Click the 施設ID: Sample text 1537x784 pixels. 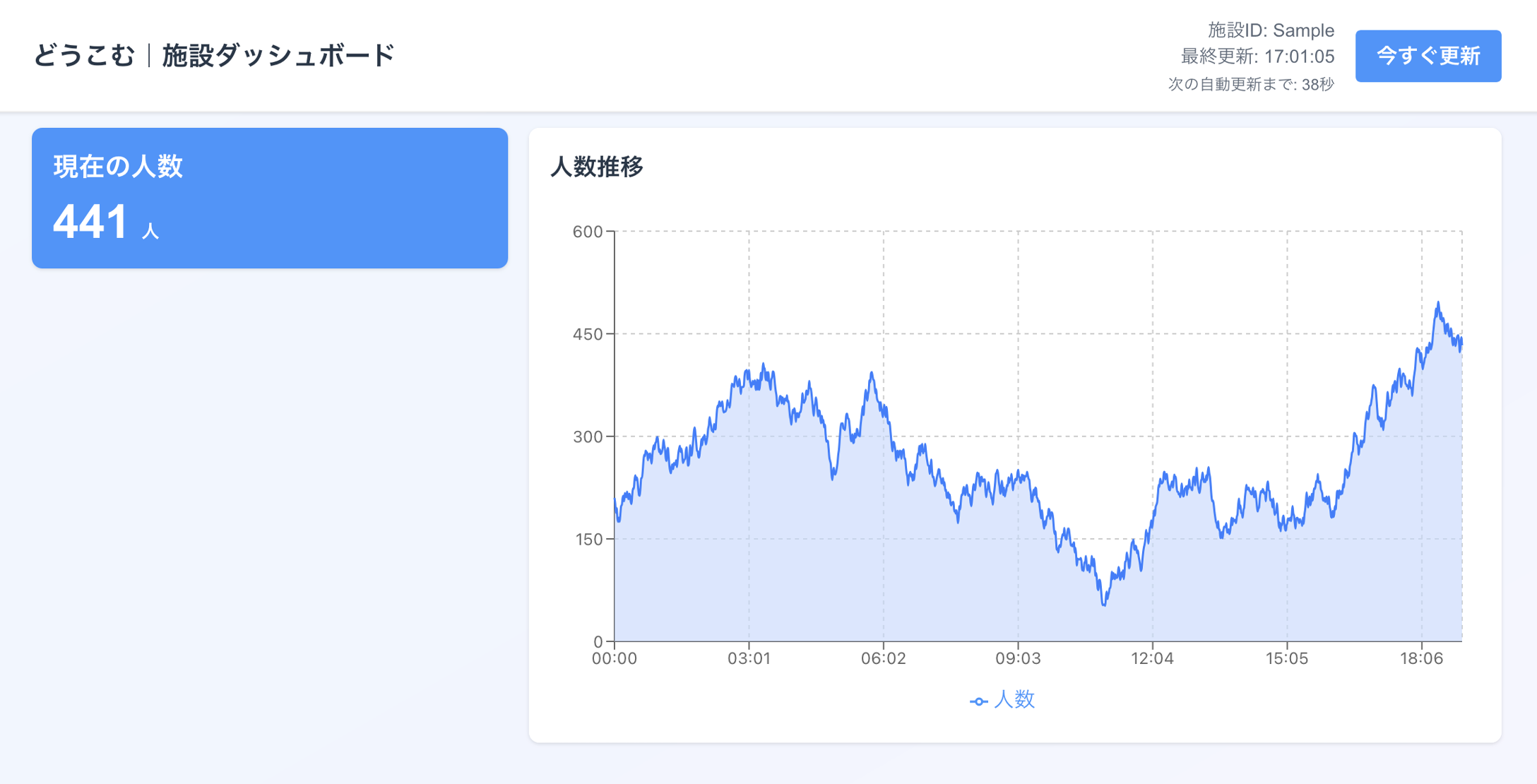(1271, 30)
